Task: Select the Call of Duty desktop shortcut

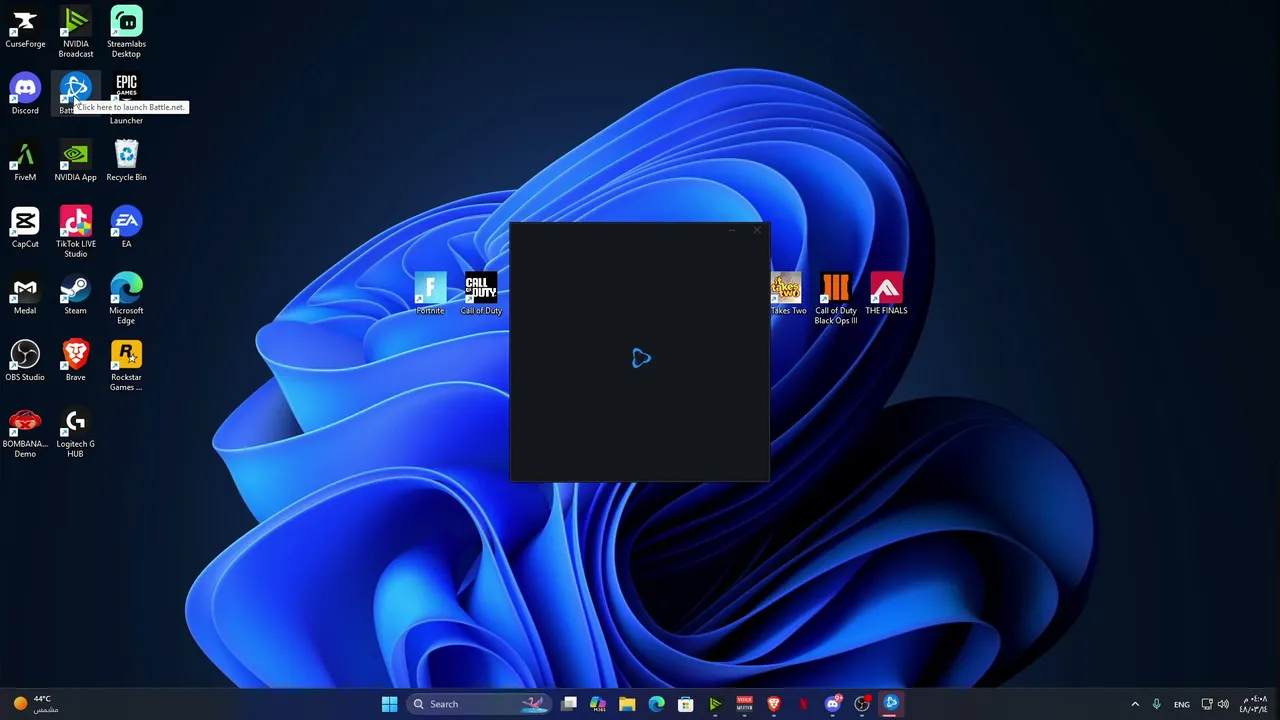Action: (481, 294)
